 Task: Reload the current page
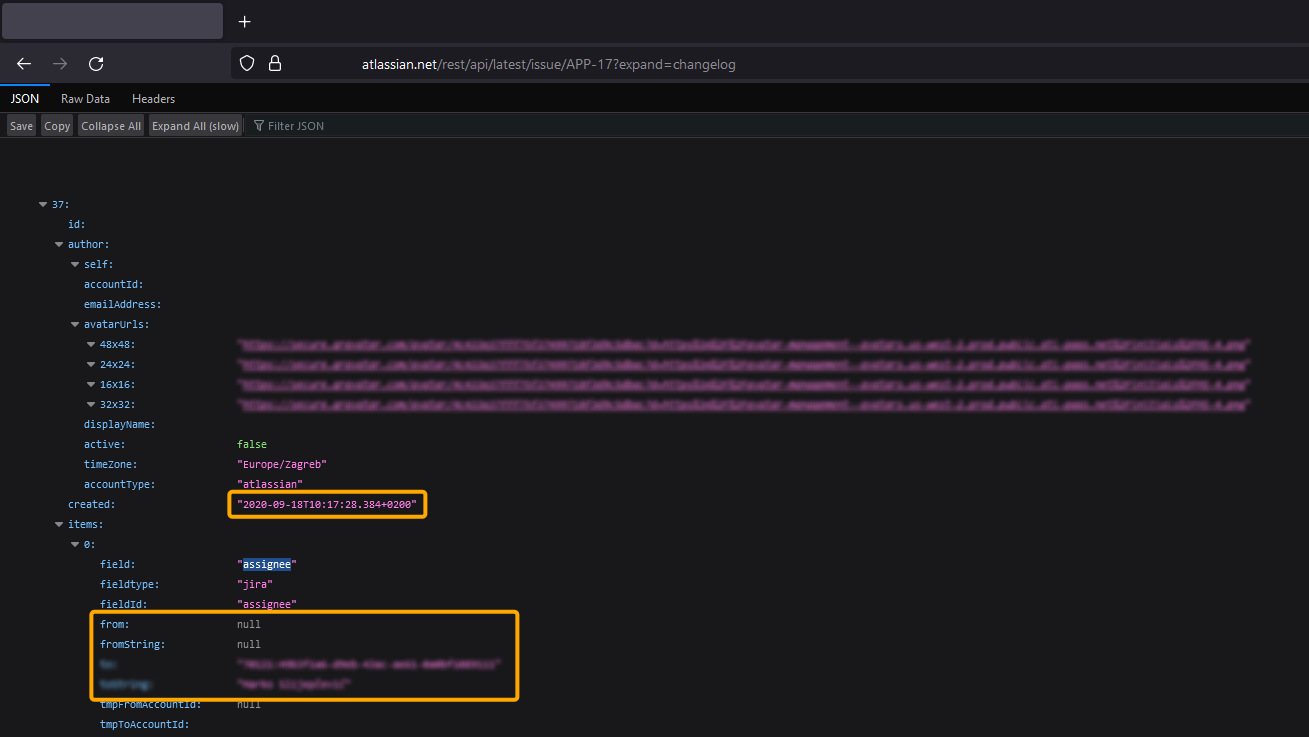pyautogui.click(x=95, y=63)
